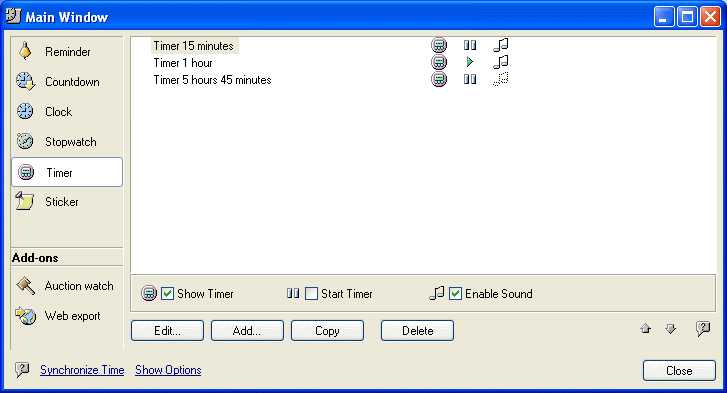Move selected timer up with arrow
Screen dimensions: 727x393
645,329
